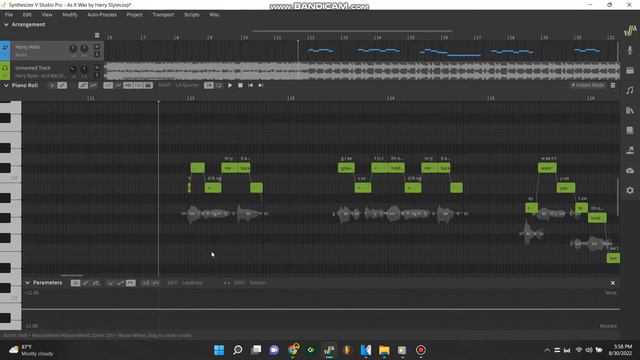This screenshot has height=360, width=640.
Task: Open the File menu
Action: 9,15
